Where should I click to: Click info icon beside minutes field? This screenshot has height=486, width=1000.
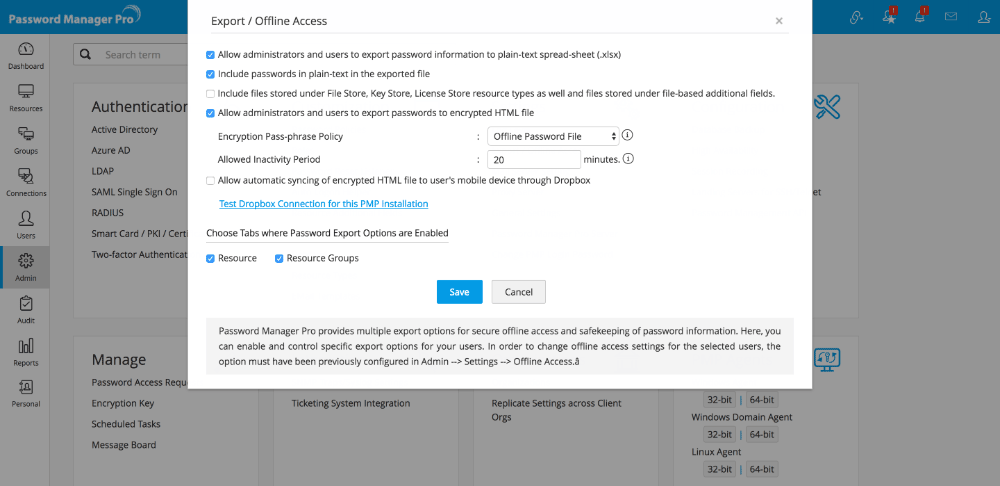pos(628,159)
